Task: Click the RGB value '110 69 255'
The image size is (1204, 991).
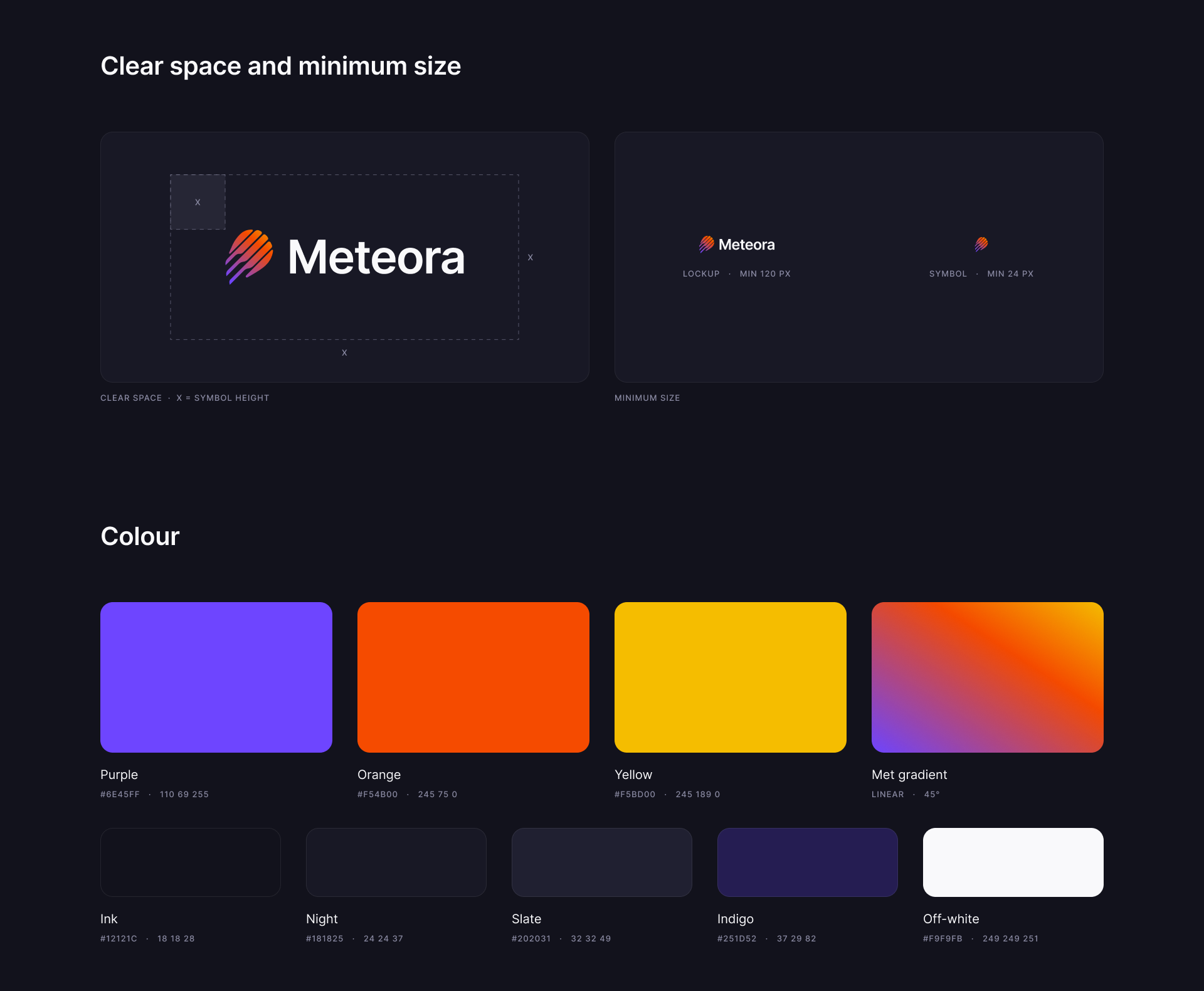Action: pos(184,794)
